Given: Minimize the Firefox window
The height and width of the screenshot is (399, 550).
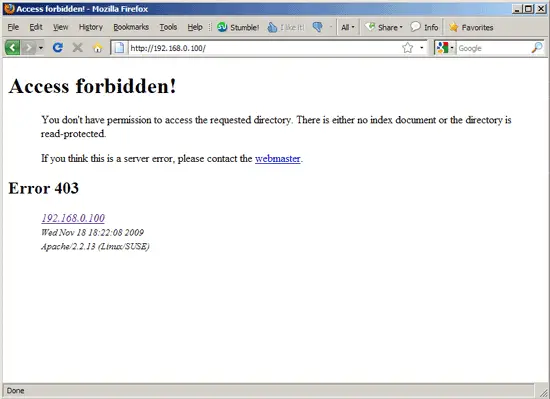Looking at the screenshot, I should point(517,9).
